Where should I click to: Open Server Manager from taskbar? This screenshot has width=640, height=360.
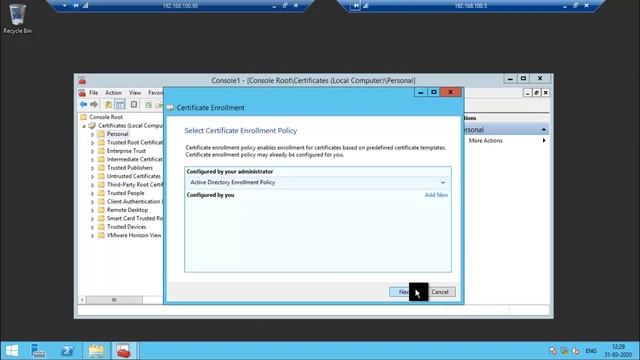click(x=38, y=351)
